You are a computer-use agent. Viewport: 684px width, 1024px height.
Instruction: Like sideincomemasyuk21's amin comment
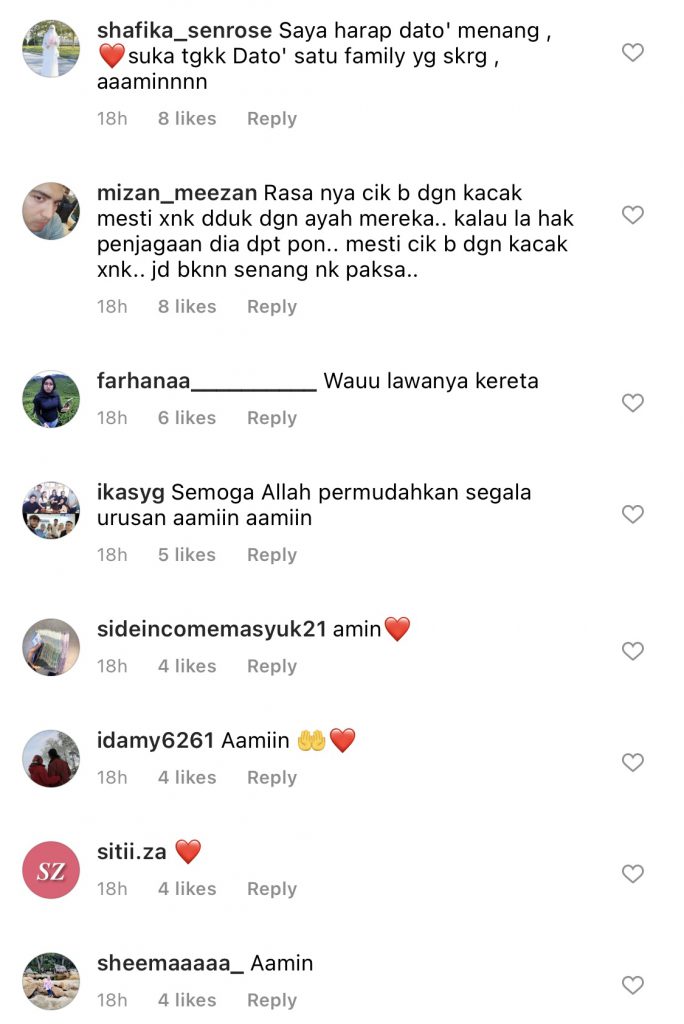pyautogui.click(x=632, y=650)
